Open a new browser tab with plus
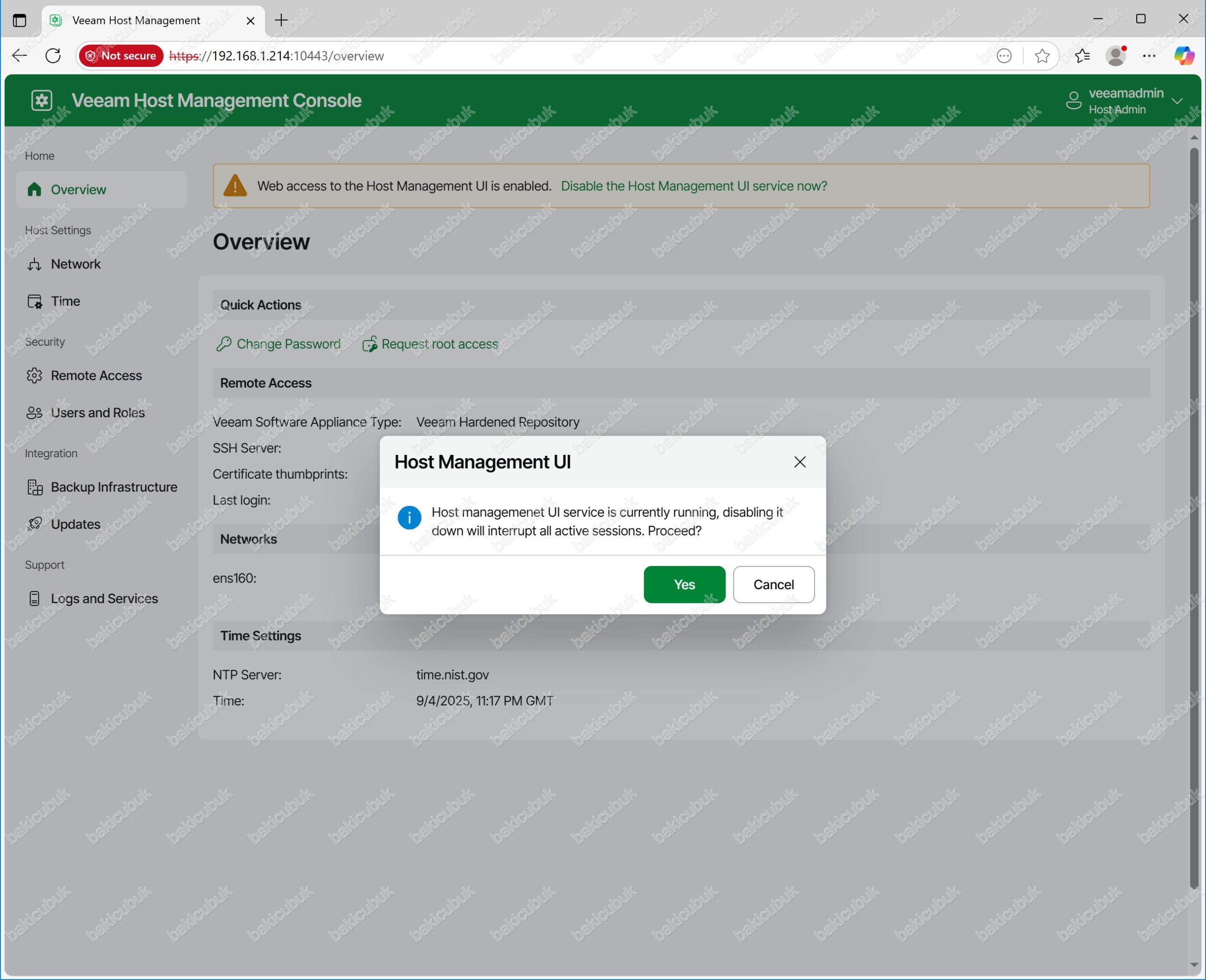Image resolution: width=1206 pixels, height=980 pixels. 281,20
